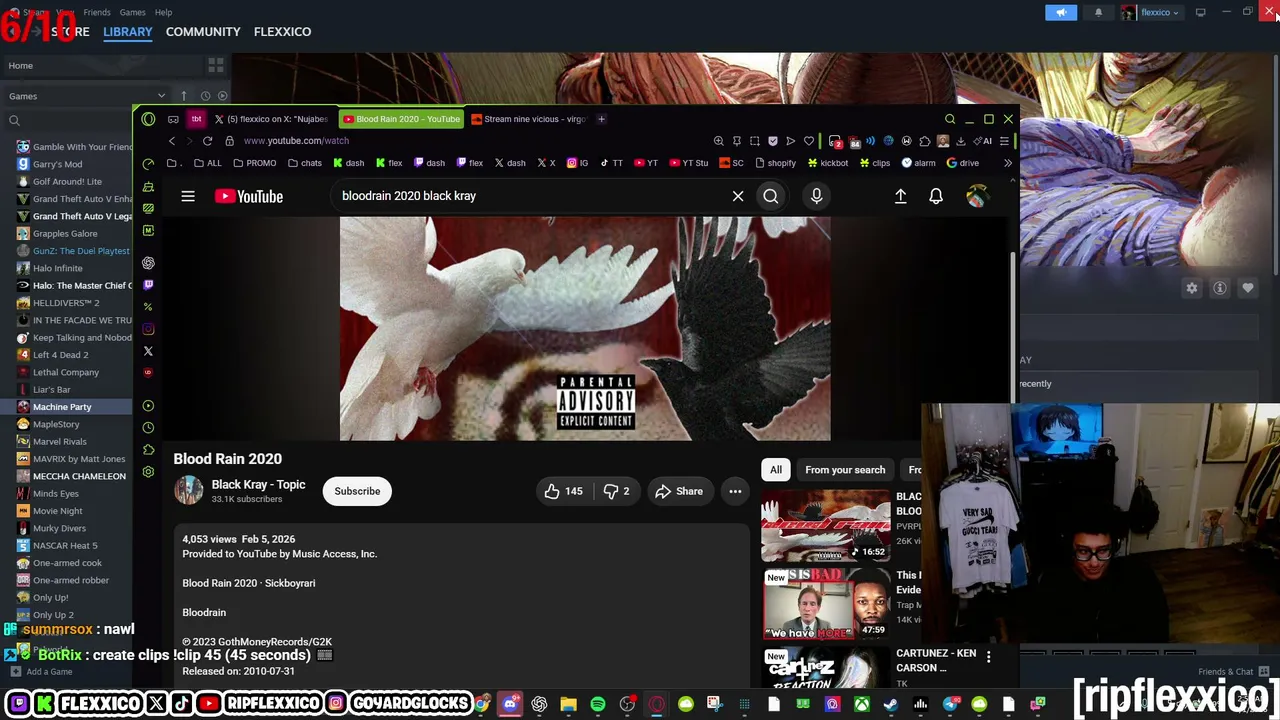Open Spotify from the taskbar
The width and height of the screenshot is (1280, 720).
coord(598,705)
